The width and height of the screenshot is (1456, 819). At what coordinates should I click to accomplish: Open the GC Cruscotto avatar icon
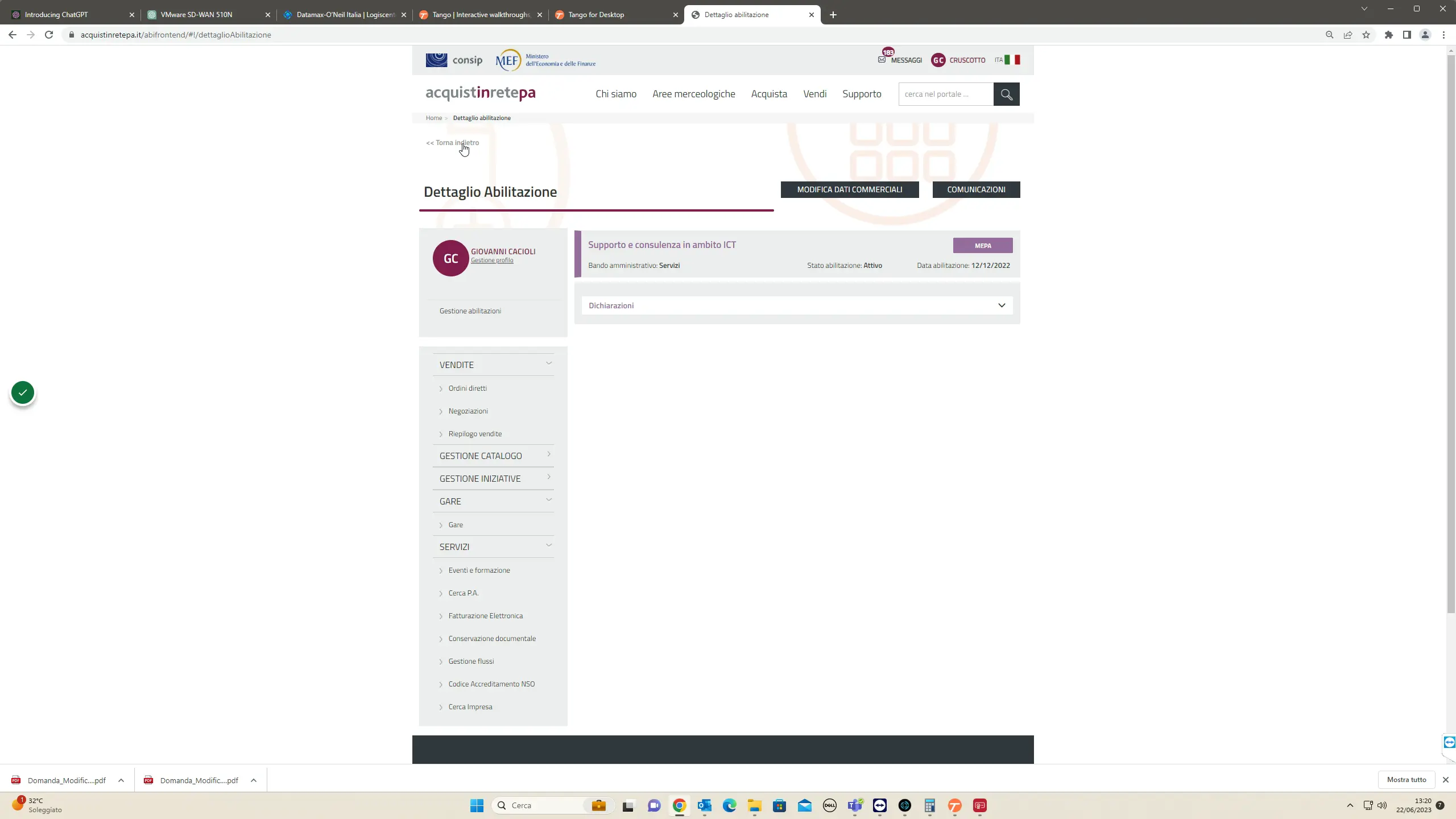click(938, 60)
